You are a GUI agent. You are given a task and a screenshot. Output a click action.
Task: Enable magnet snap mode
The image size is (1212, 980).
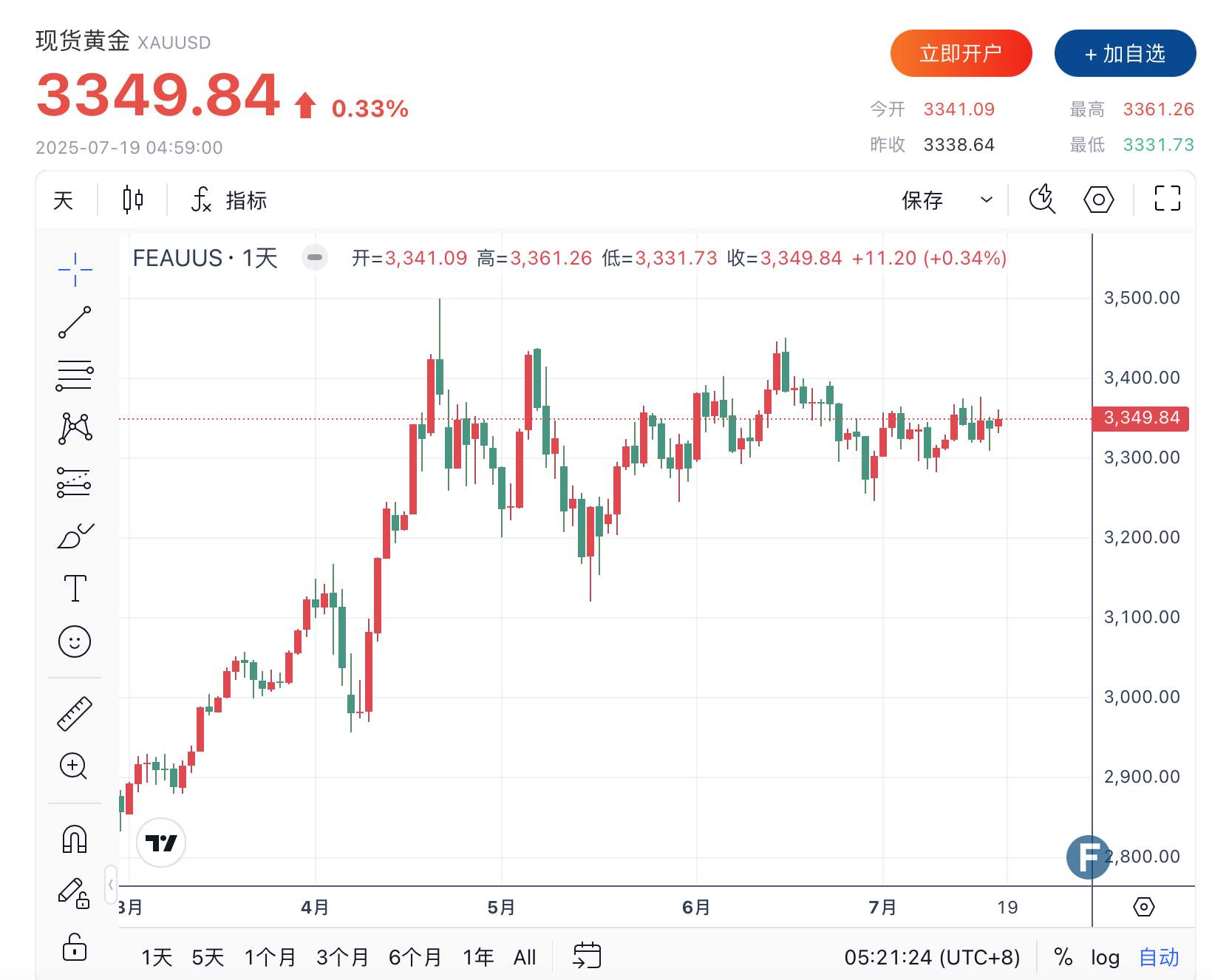point(74,838)
